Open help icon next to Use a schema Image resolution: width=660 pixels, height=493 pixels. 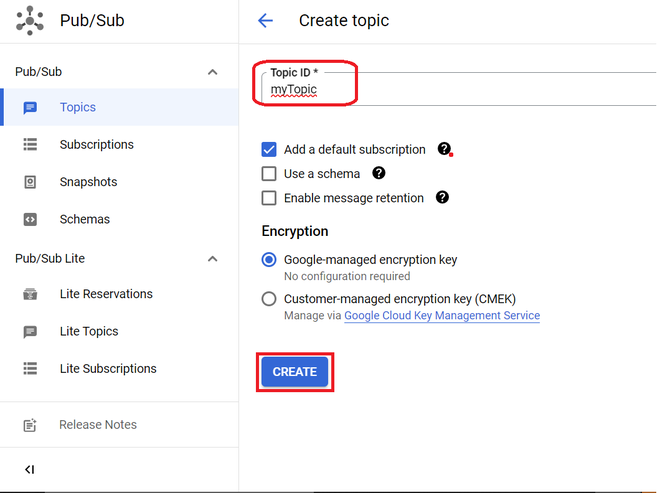point(378,173)
